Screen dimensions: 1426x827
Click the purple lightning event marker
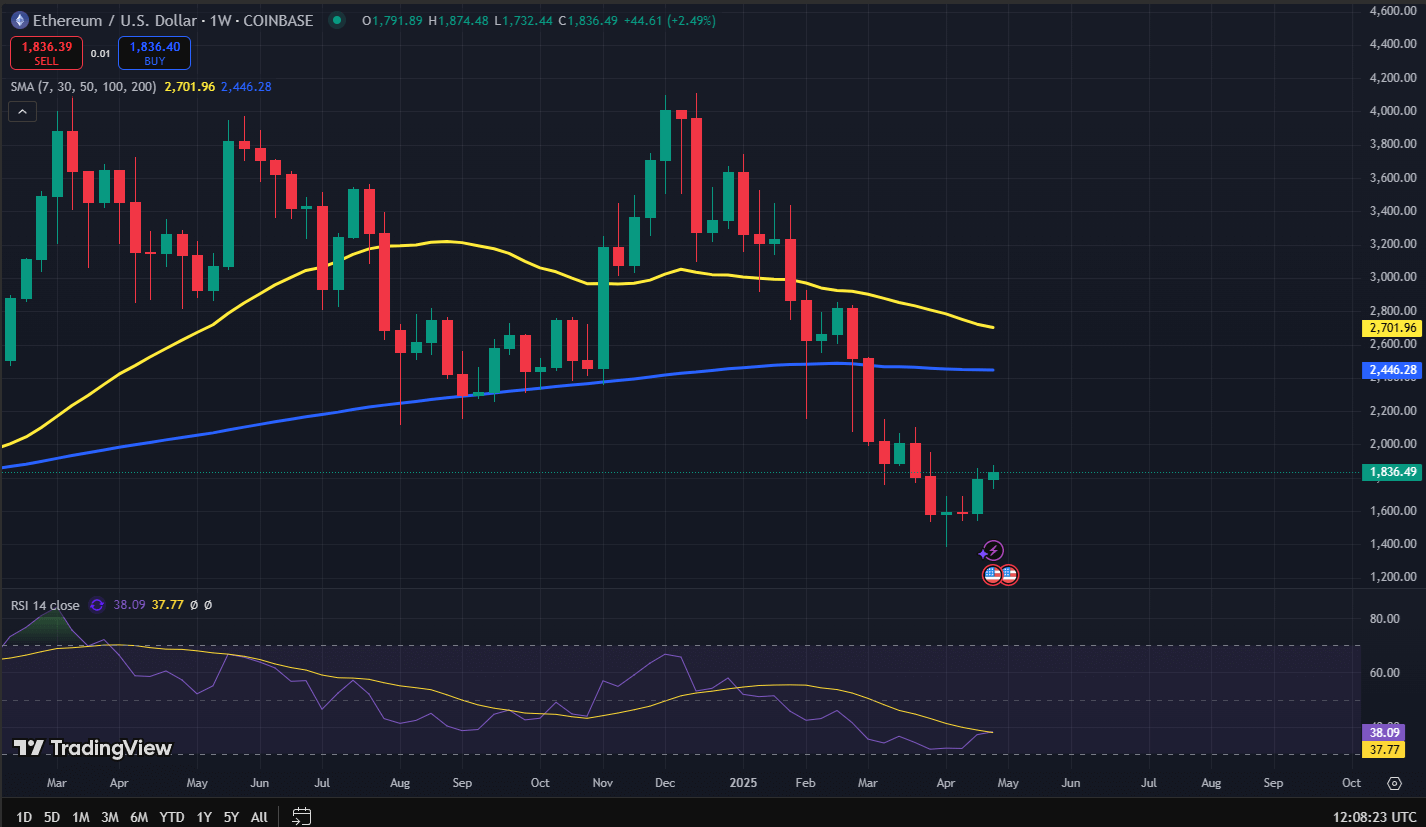click(x=992, y=550)
